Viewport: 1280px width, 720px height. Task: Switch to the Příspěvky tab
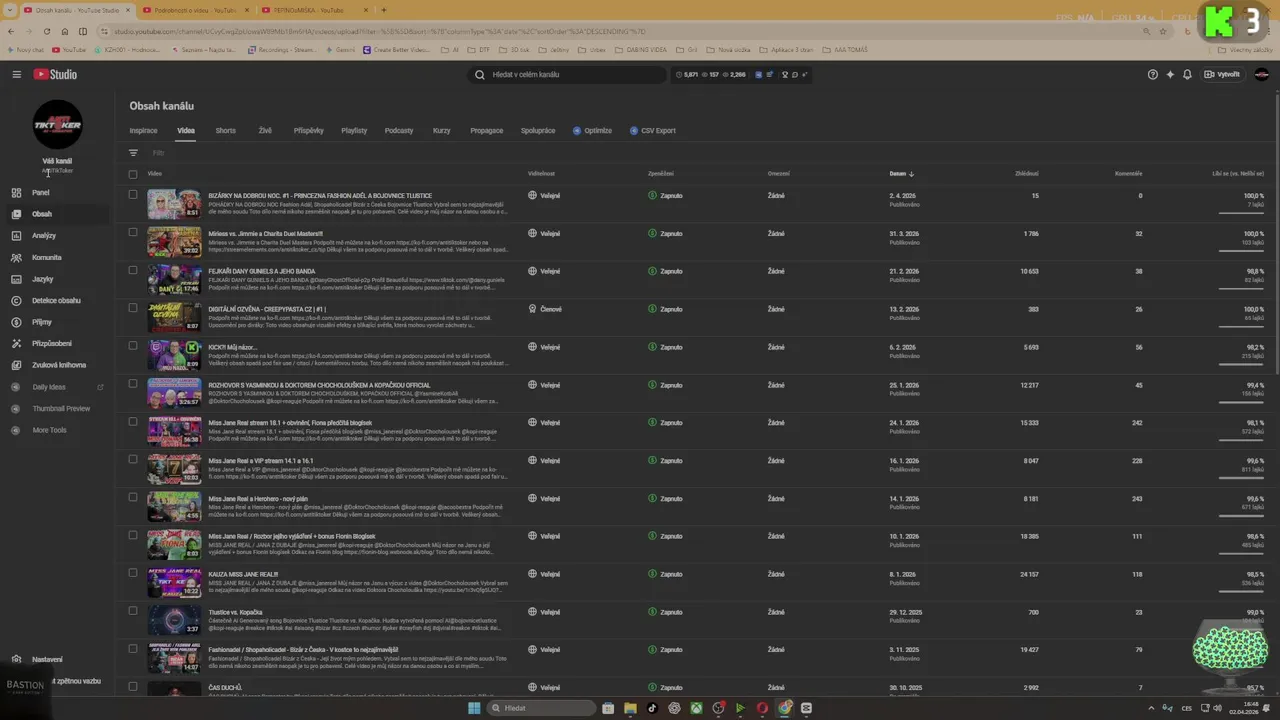coord(309,130)
